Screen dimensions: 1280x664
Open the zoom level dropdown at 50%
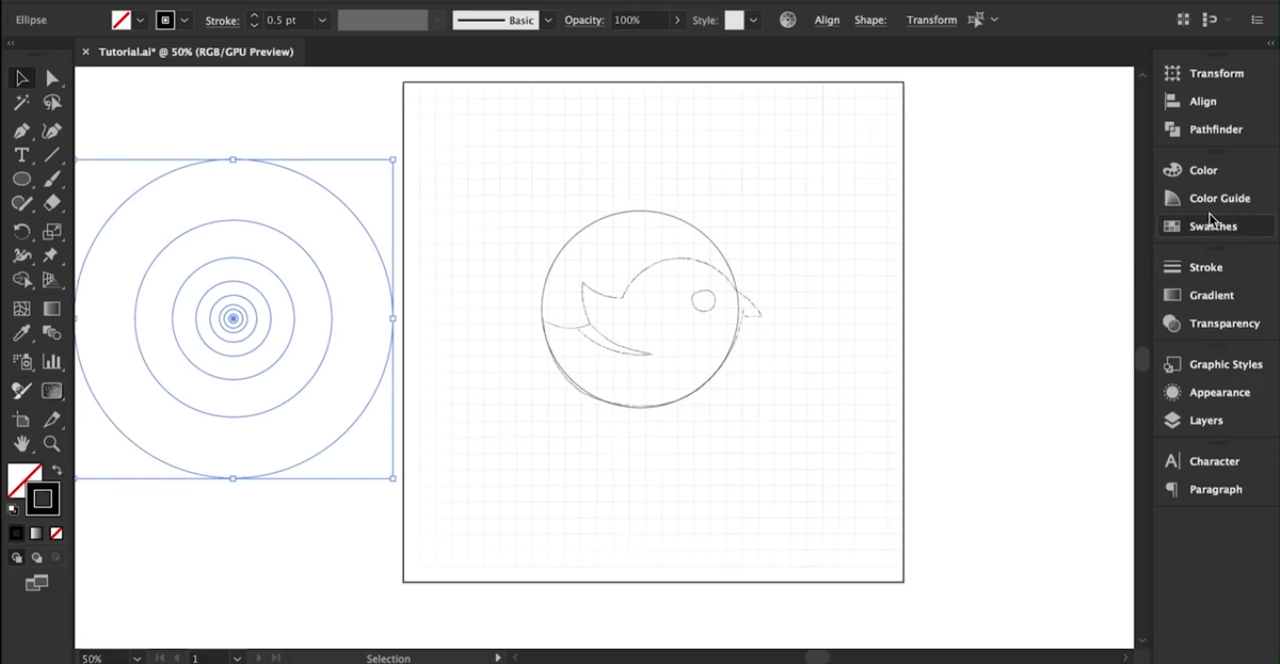(137, 658)
